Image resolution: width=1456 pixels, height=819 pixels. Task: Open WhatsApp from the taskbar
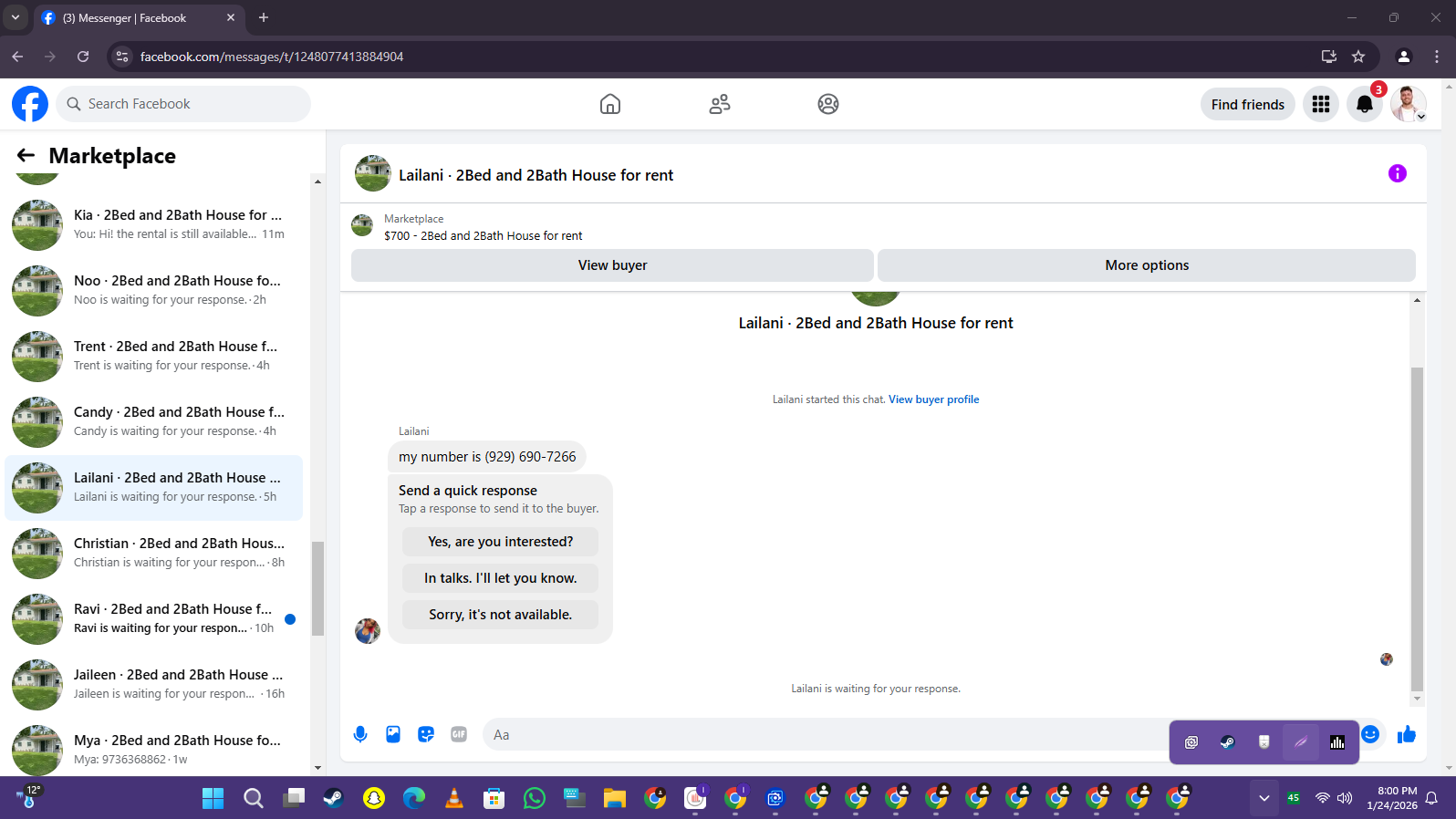tap(535, 799)
